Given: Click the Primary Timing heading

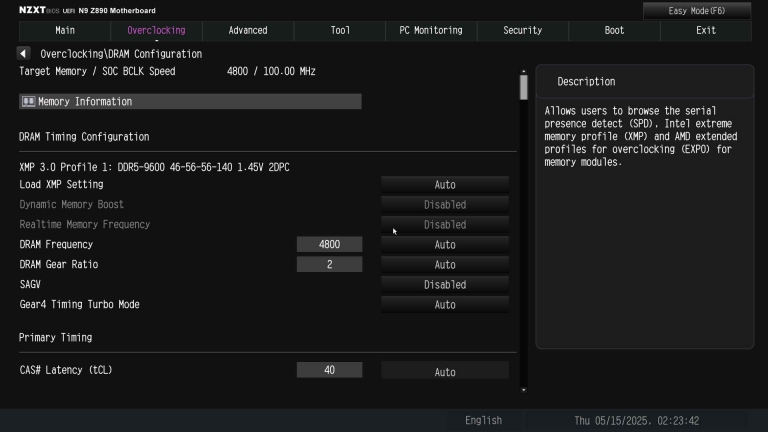Looking at the screenshot, I should coord(55,337).
